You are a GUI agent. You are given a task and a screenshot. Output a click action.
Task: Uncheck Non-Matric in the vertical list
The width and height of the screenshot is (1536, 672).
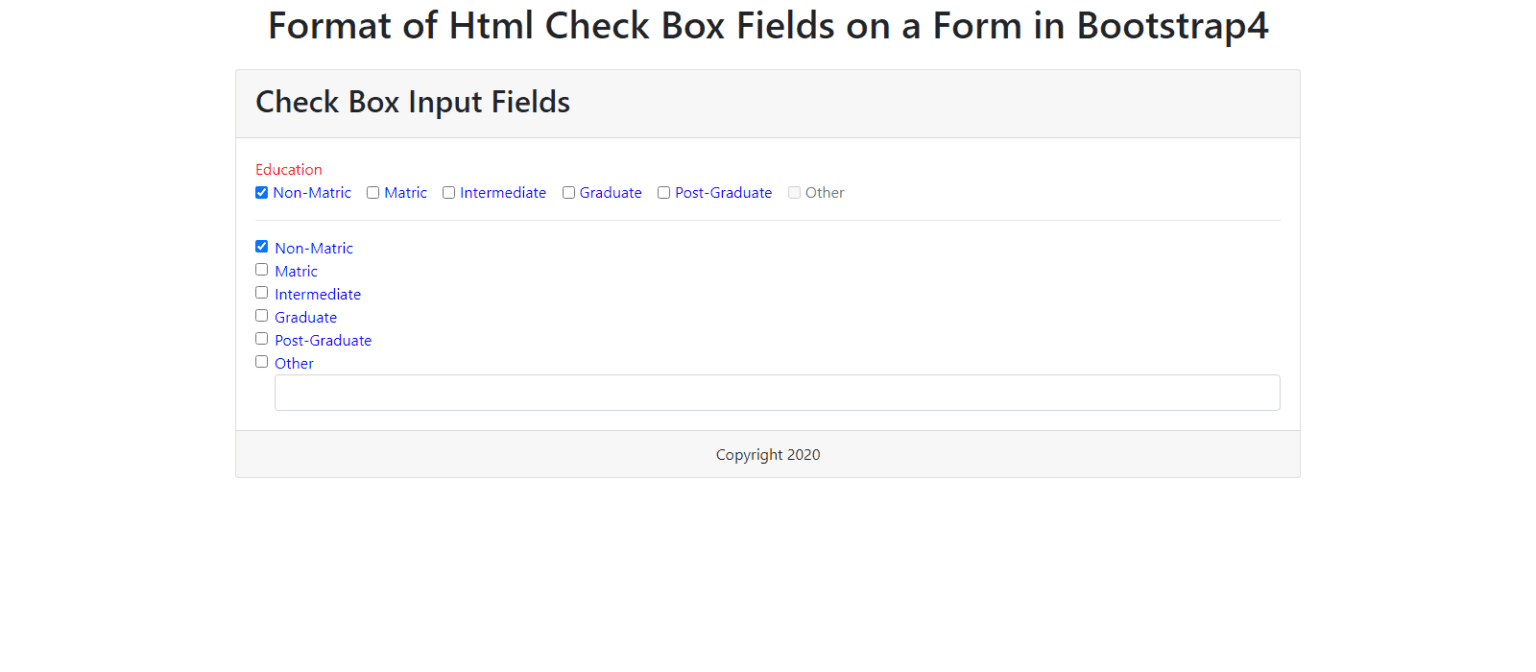click(261, 246)
